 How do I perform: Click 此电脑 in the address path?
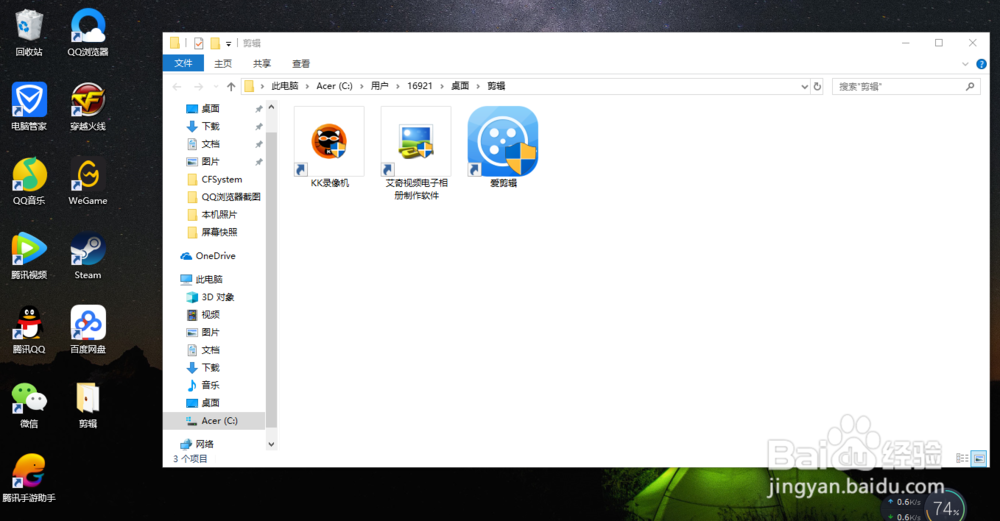[284, 86]
